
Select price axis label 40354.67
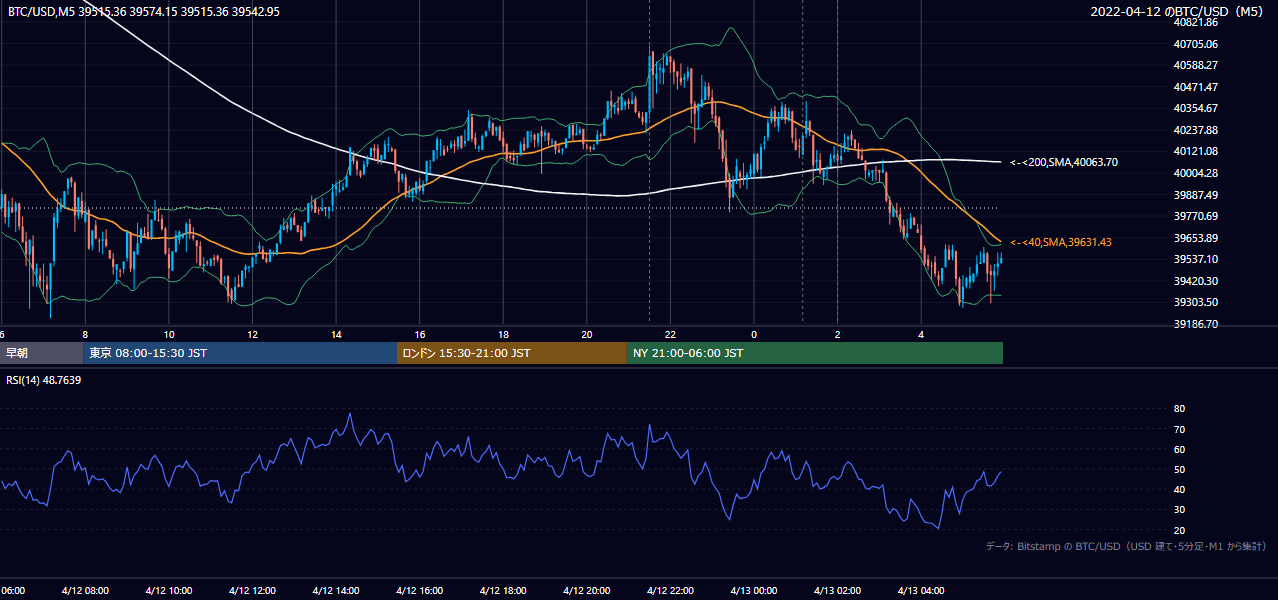[x=1196, y=108]
